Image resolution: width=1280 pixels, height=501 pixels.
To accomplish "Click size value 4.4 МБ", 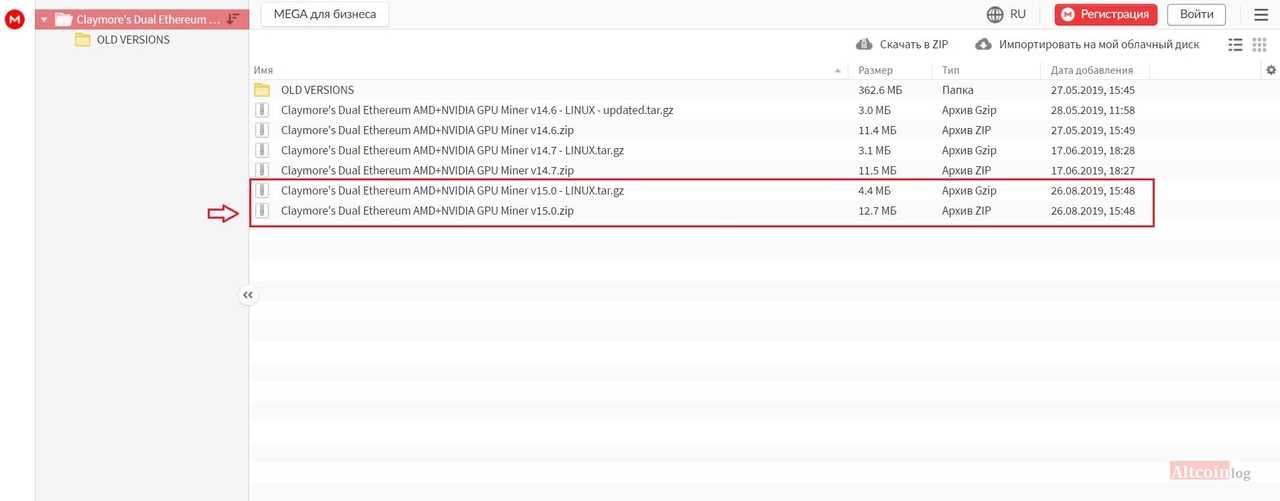I will [874, 190].
